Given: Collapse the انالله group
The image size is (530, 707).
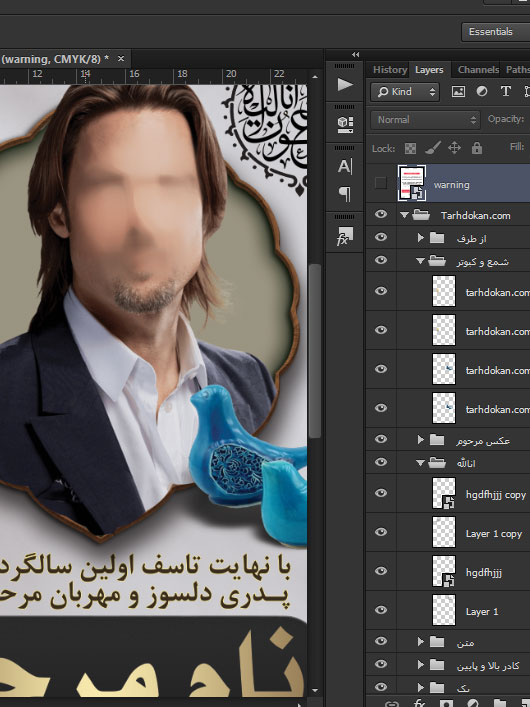Looking at the screenshot, I should tap(420, 463).
